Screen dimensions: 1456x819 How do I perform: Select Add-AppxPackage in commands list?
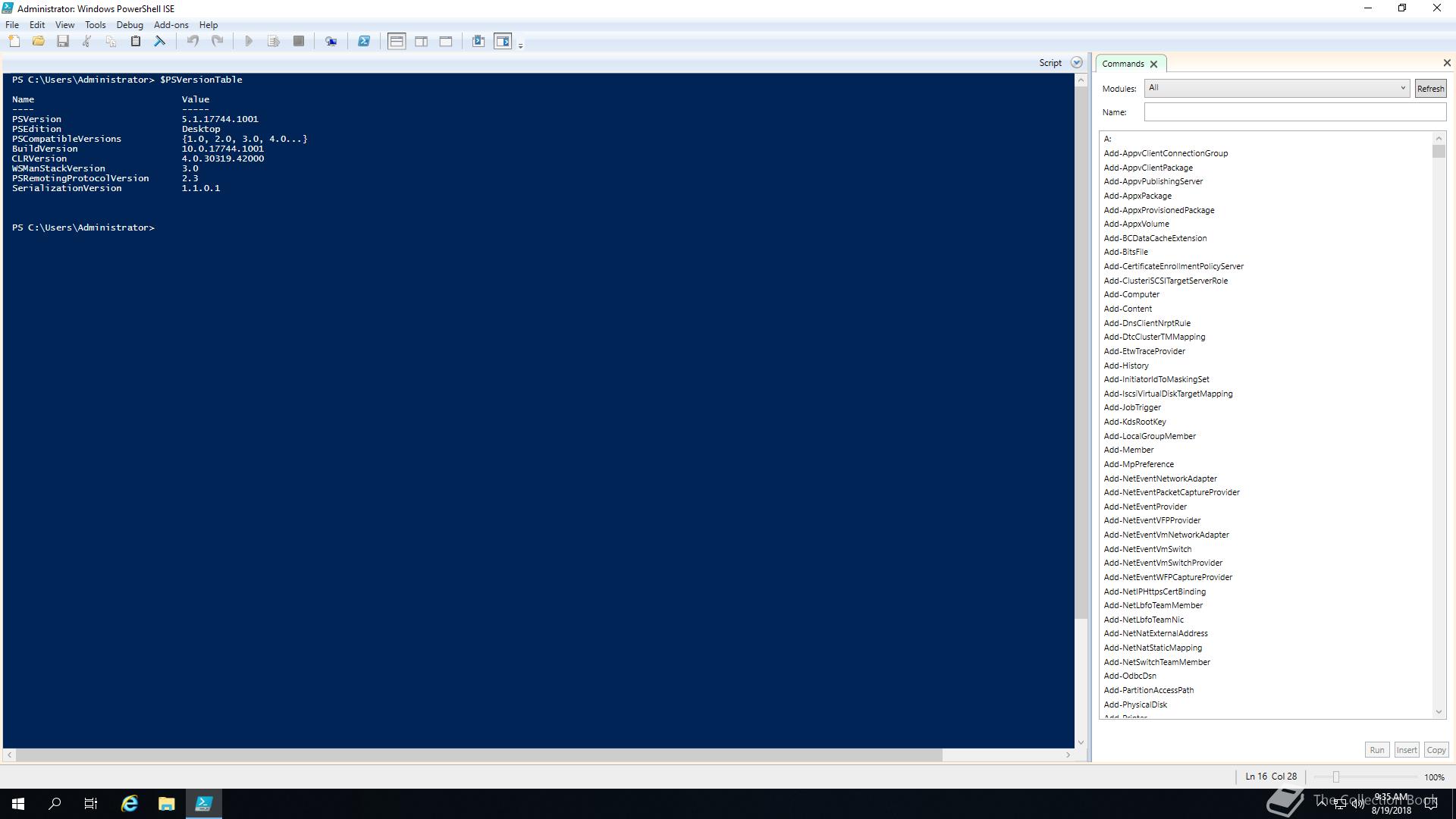(1137, 196)
